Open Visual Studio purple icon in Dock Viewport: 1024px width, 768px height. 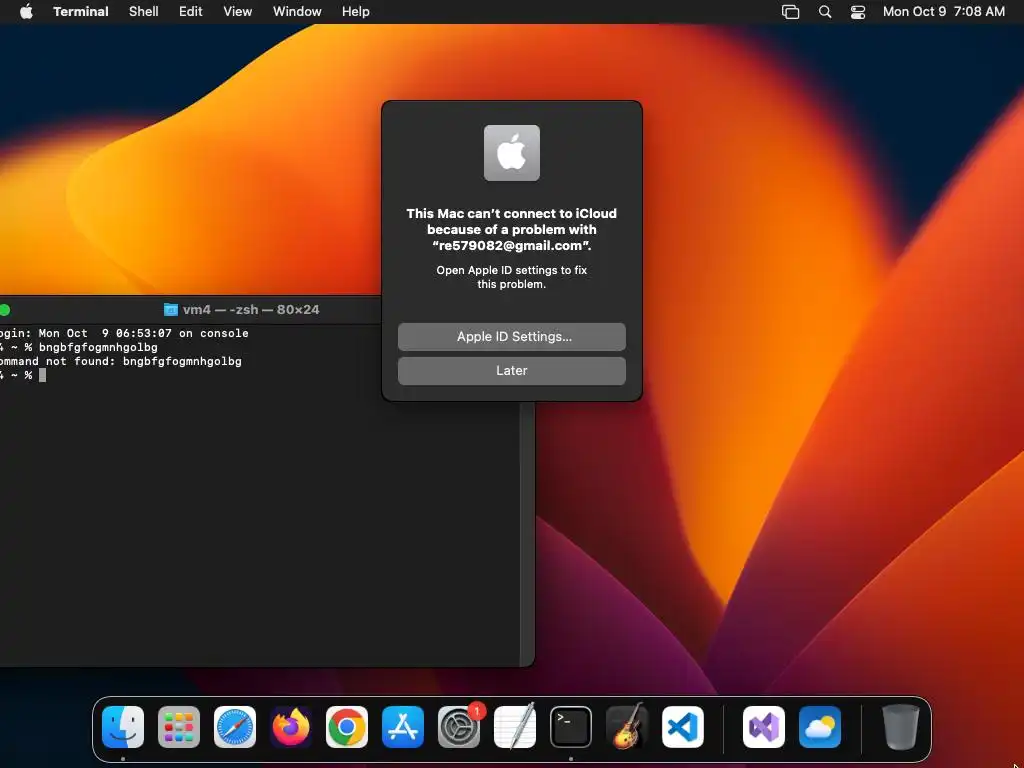point(764,727)
